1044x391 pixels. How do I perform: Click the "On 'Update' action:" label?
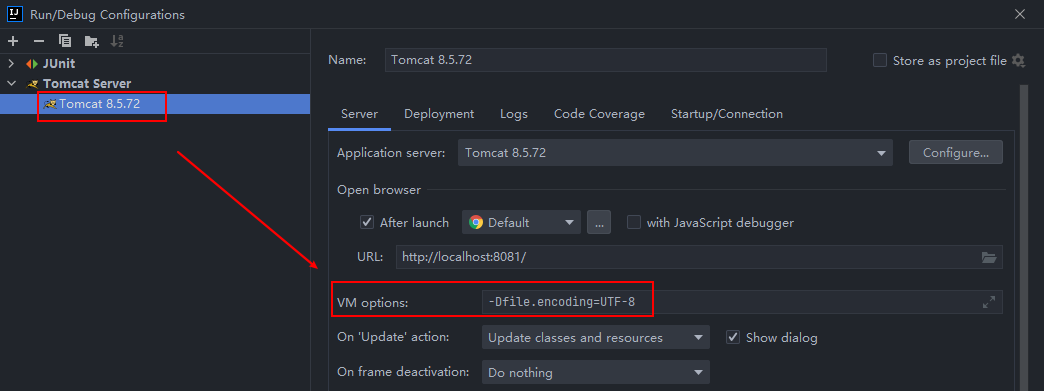point(393,337)
